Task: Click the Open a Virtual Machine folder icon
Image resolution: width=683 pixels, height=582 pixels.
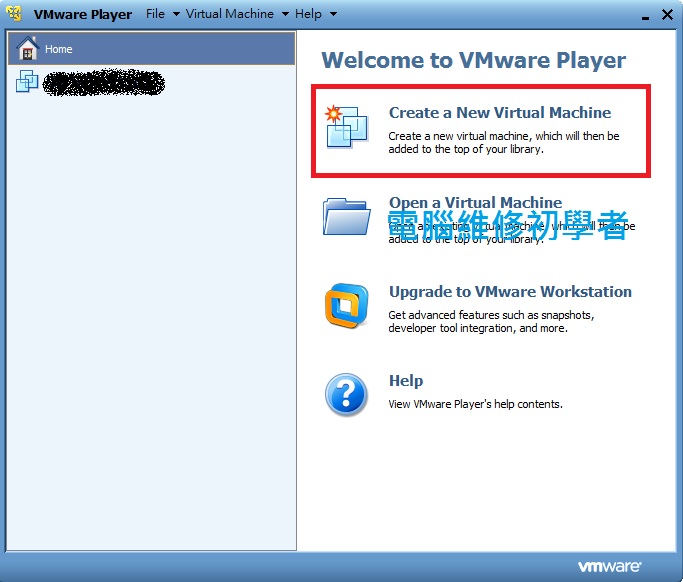Action: [347, 217]
